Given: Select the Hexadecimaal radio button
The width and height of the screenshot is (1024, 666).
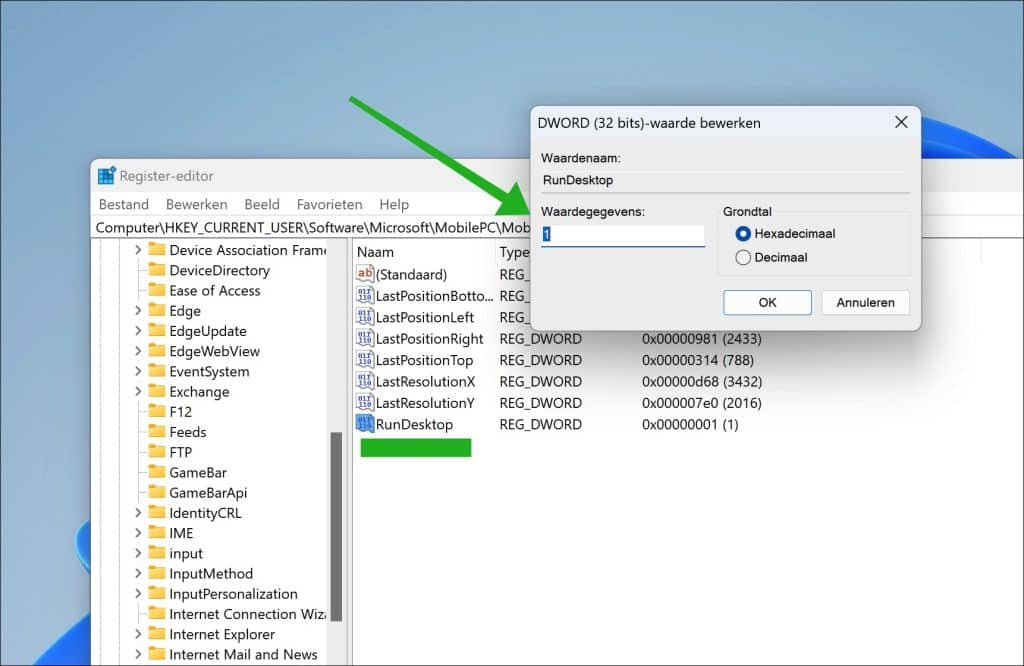Looking at the screenshot, I should coord(743,234).
